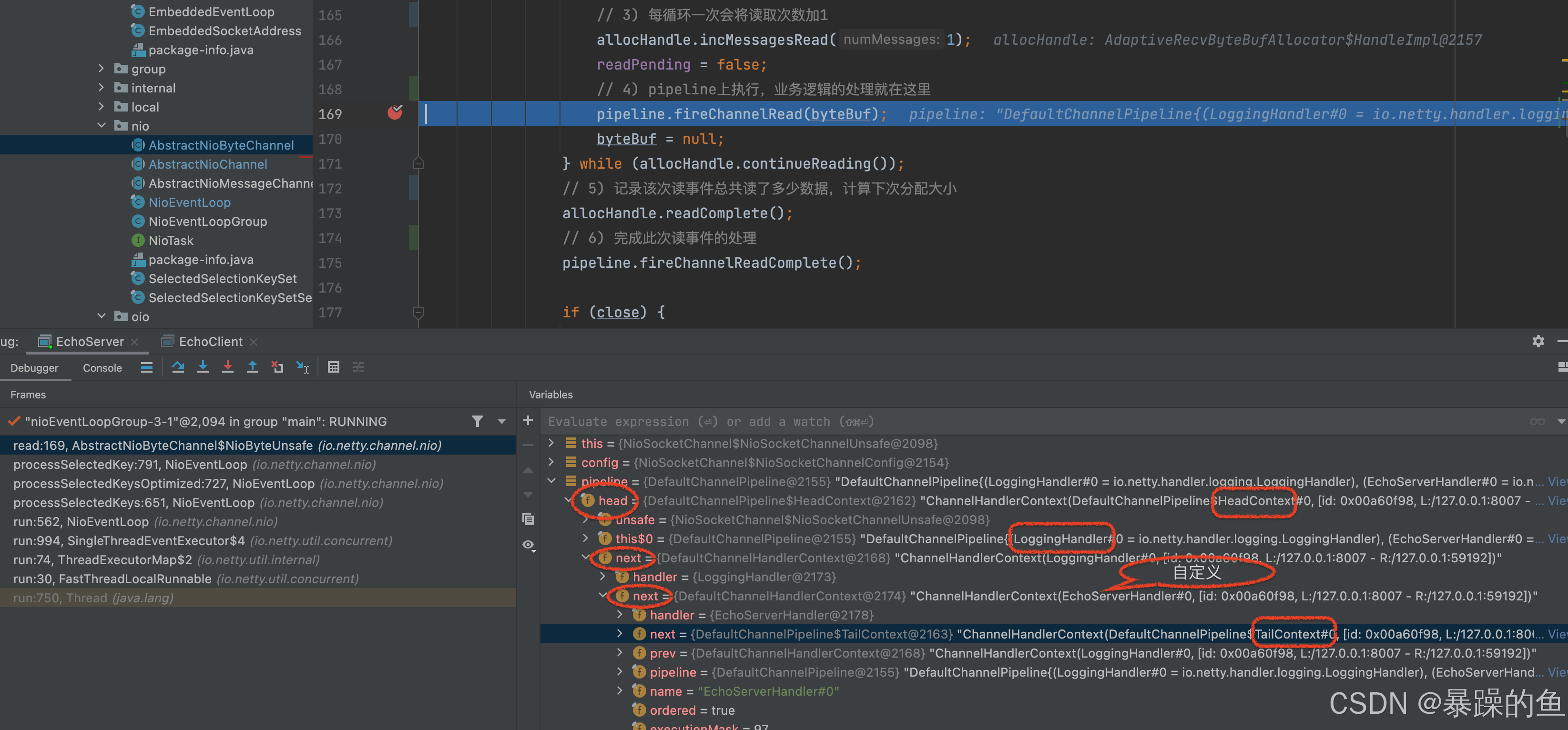
Task: Open the thread selector dropdown arrow
Action: click(501, 421)
